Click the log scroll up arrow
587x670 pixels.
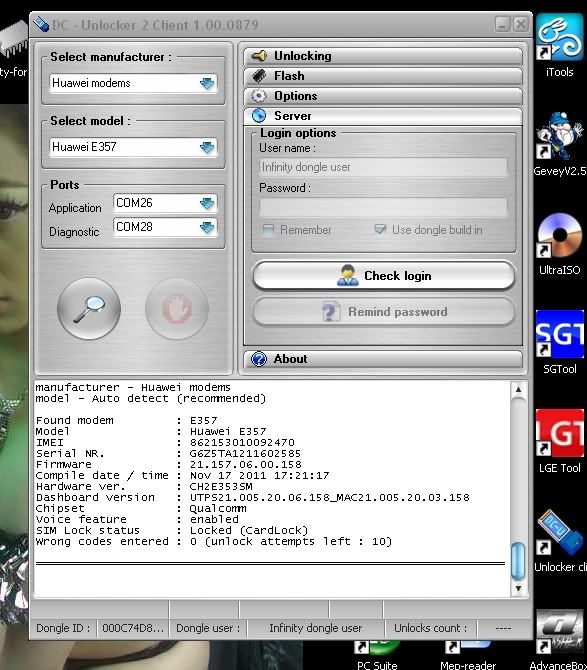point(518,389)
